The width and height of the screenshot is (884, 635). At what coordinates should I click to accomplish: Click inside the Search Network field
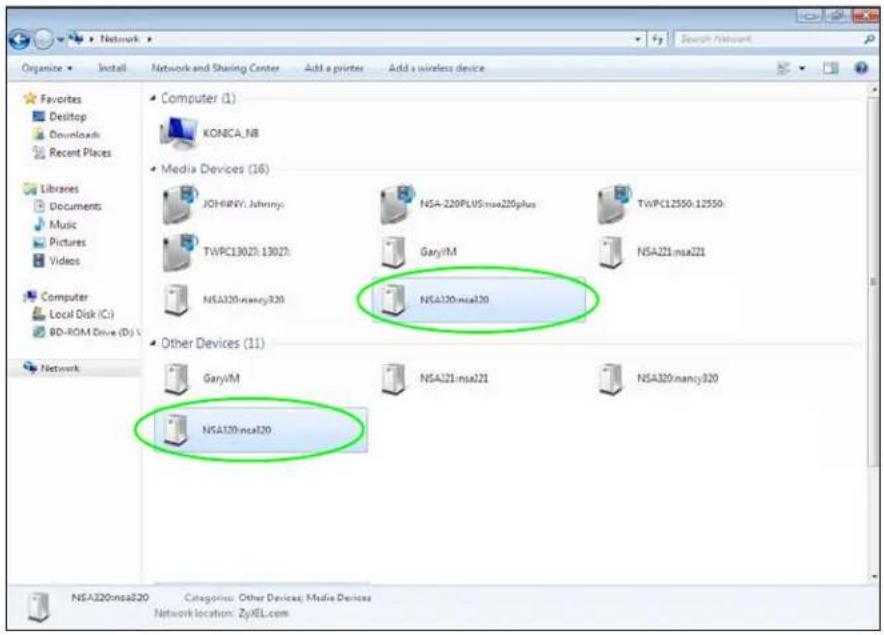[770, 39]
